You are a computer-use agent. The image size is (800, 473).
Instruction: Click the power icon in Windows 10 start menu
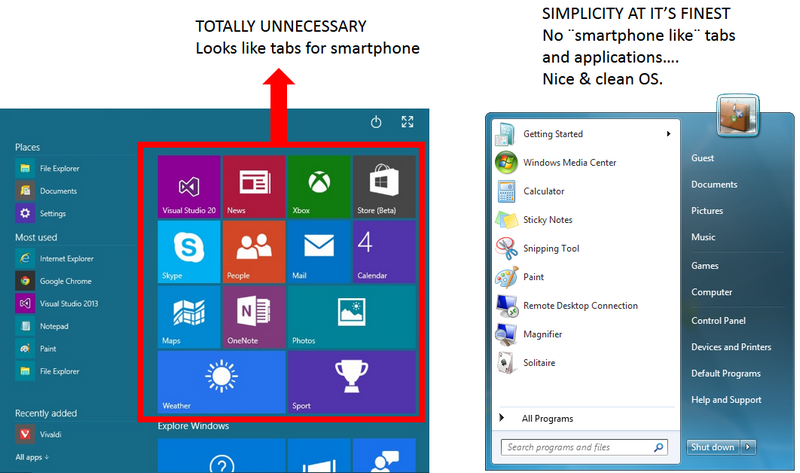click(x=376, y=122)
